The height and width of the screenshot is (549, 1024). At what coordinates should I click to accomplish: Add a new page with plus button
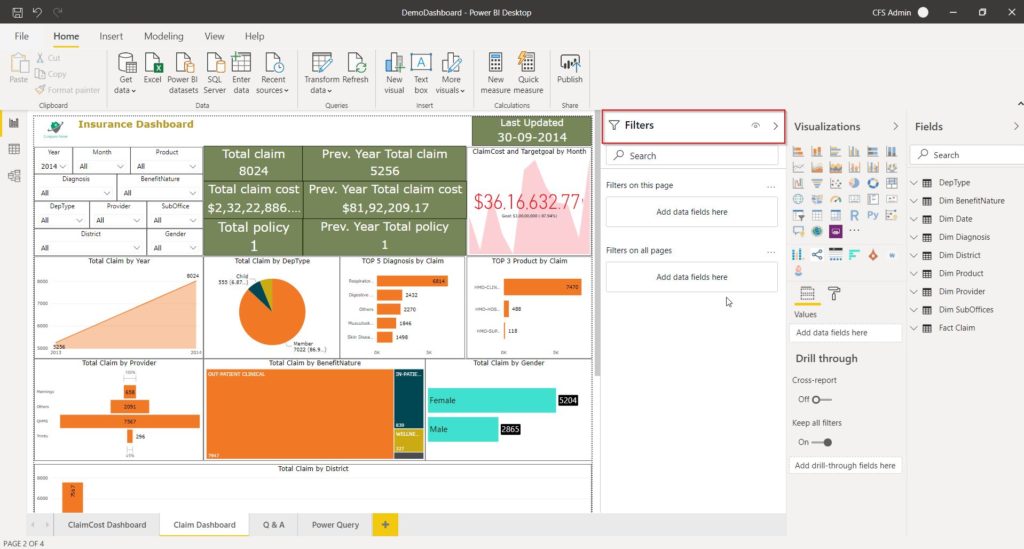pos(384,524)
